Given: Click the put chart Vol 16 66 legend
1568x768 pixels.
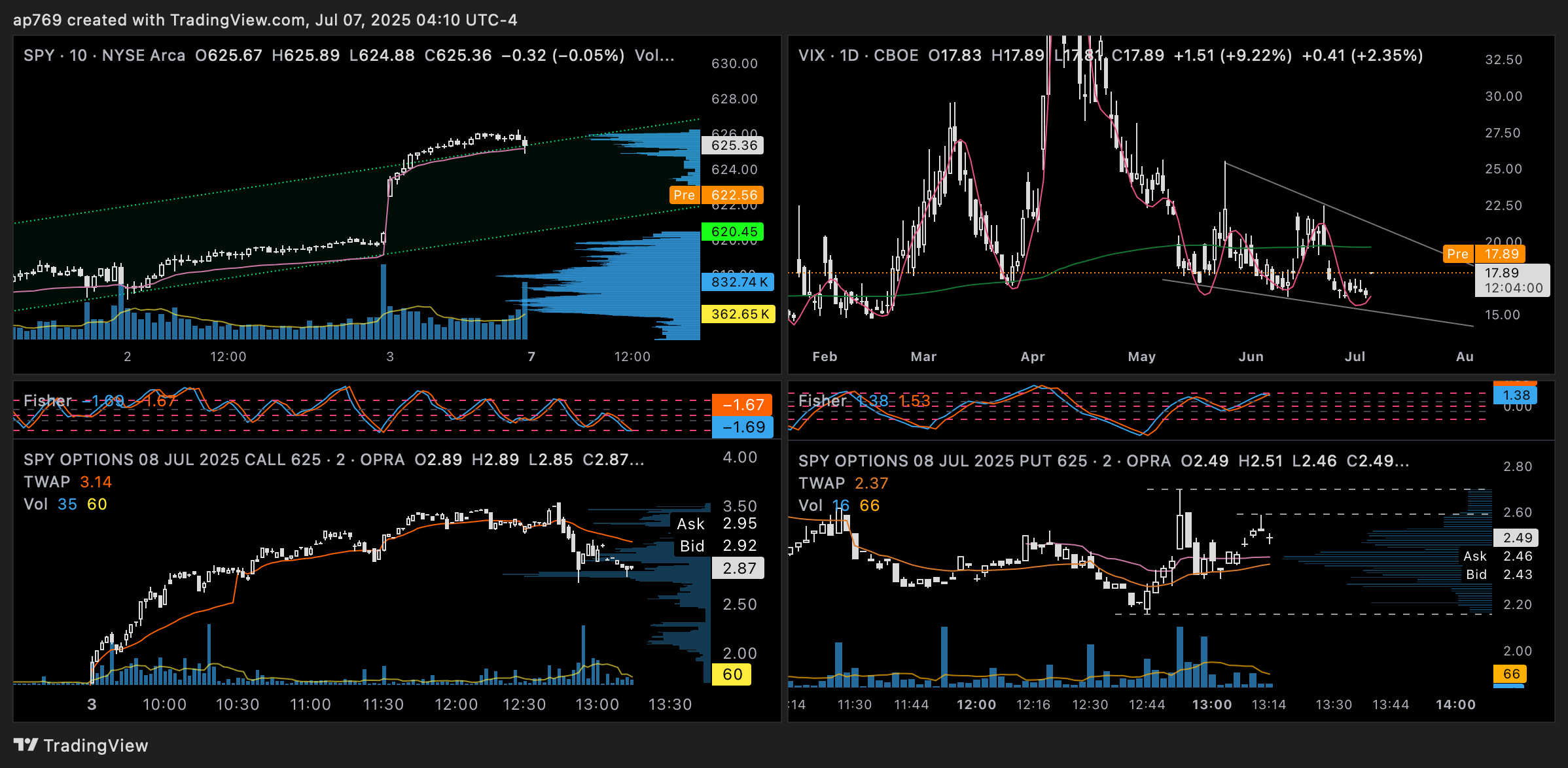Looking at the screenshot, I should coord(839,506).
